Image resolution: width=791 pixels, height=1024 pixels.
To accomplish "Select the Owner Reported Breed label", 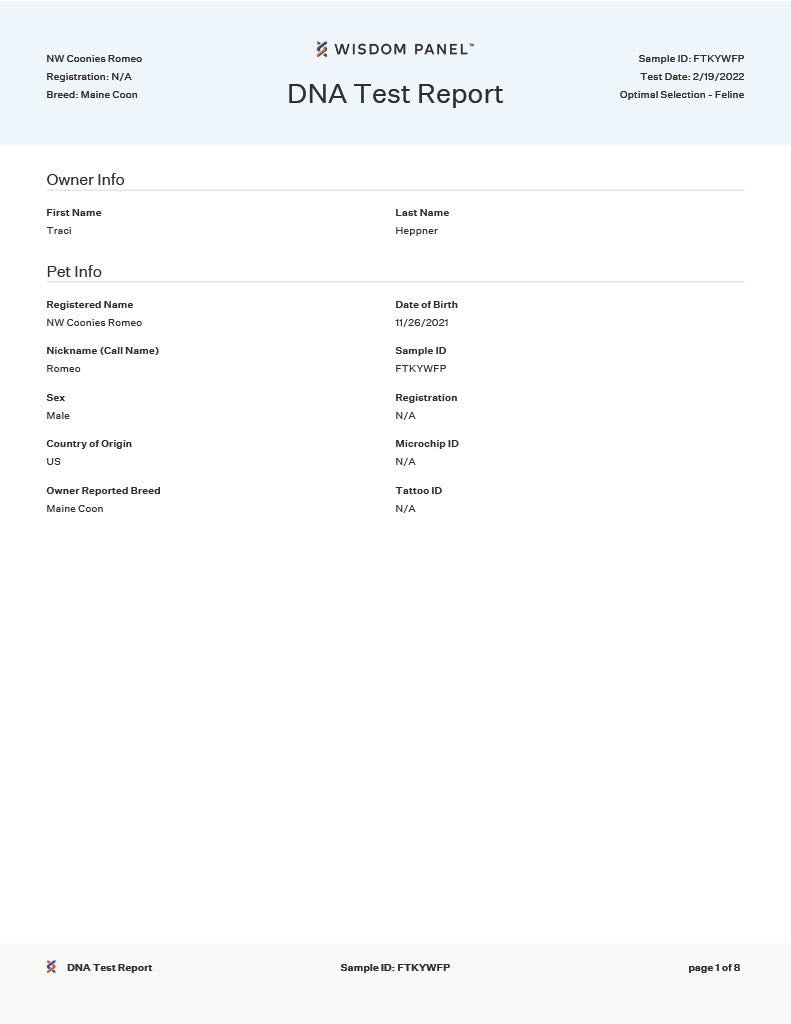I will coord(103,491).
